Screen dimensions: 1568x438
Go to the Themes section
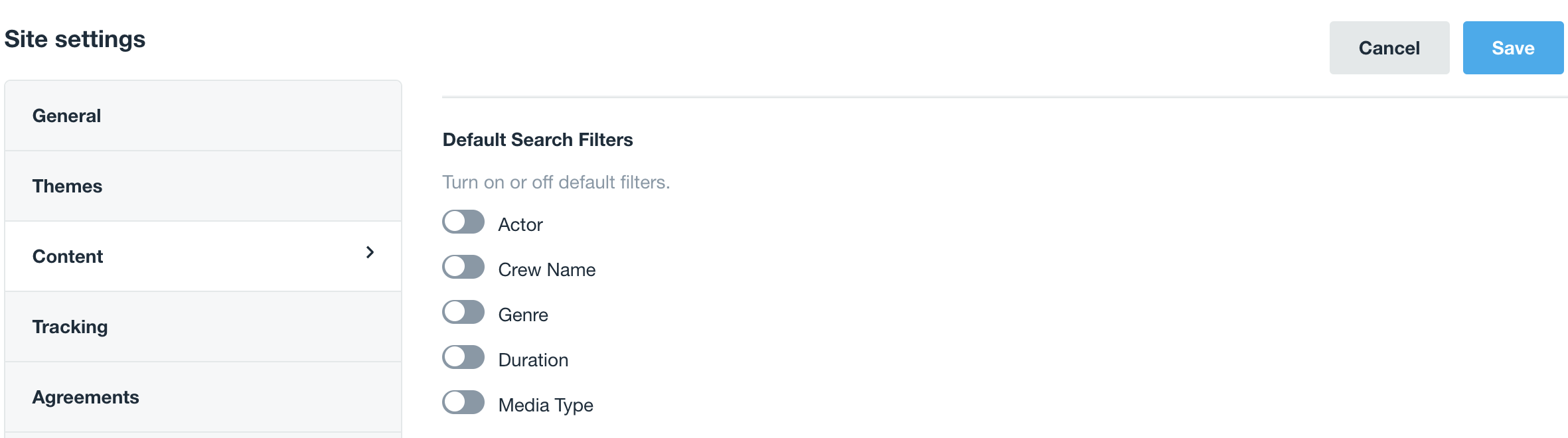68,186
